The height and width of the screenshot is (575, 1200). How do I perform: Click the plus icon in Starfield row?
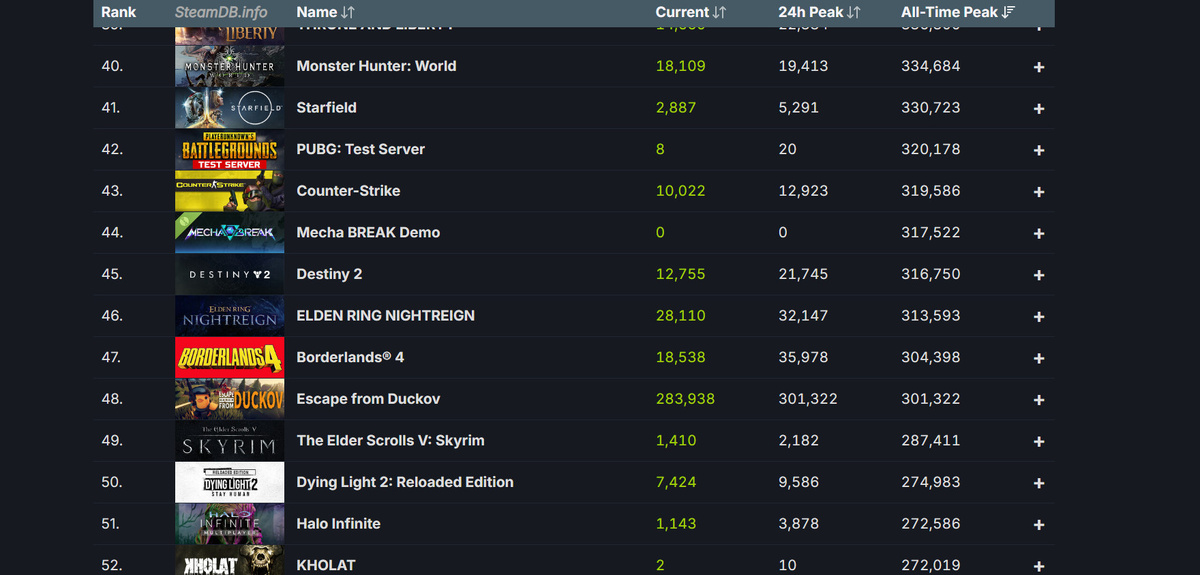pyautogui.click(x=1039, y=109)
